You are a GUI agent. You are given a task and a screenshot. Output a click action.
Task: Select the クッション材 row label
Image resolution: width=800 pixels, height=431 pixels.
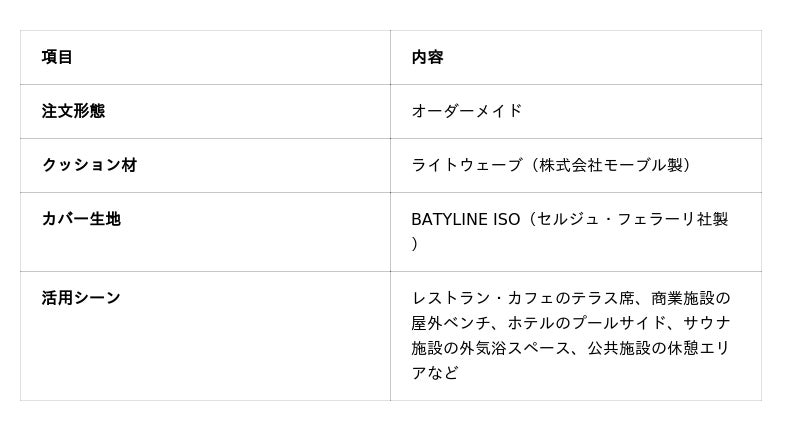[x=89, y=165]
